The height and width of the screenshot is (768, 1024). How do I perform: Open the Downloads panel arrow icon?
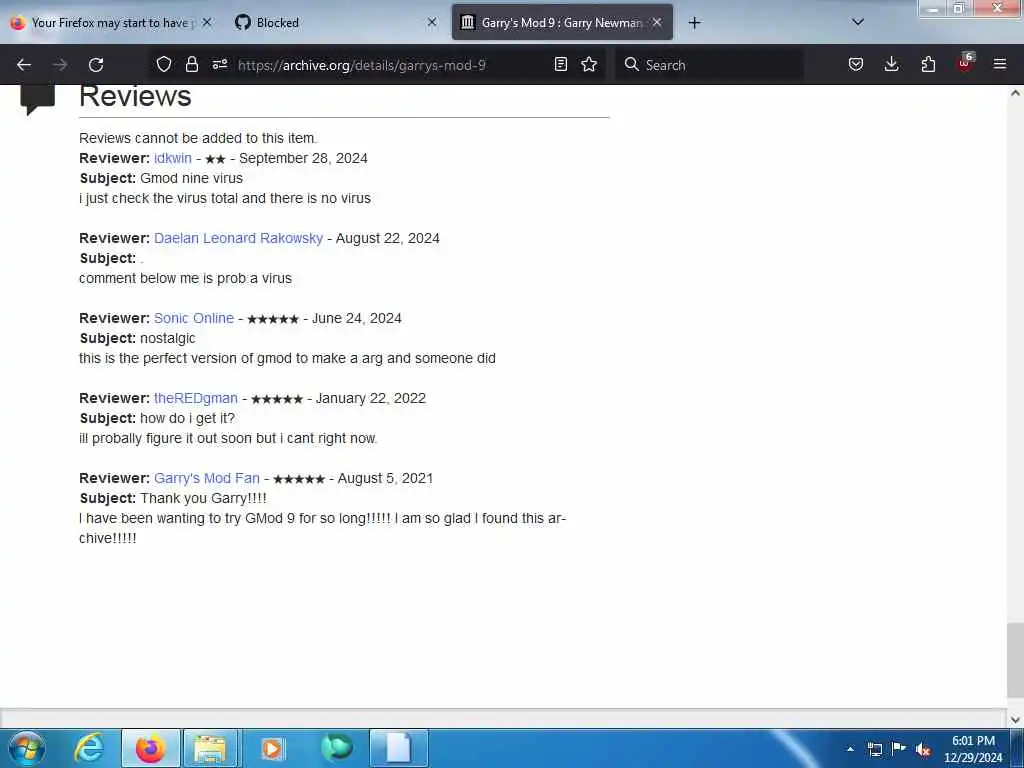[x=891, y=64]
